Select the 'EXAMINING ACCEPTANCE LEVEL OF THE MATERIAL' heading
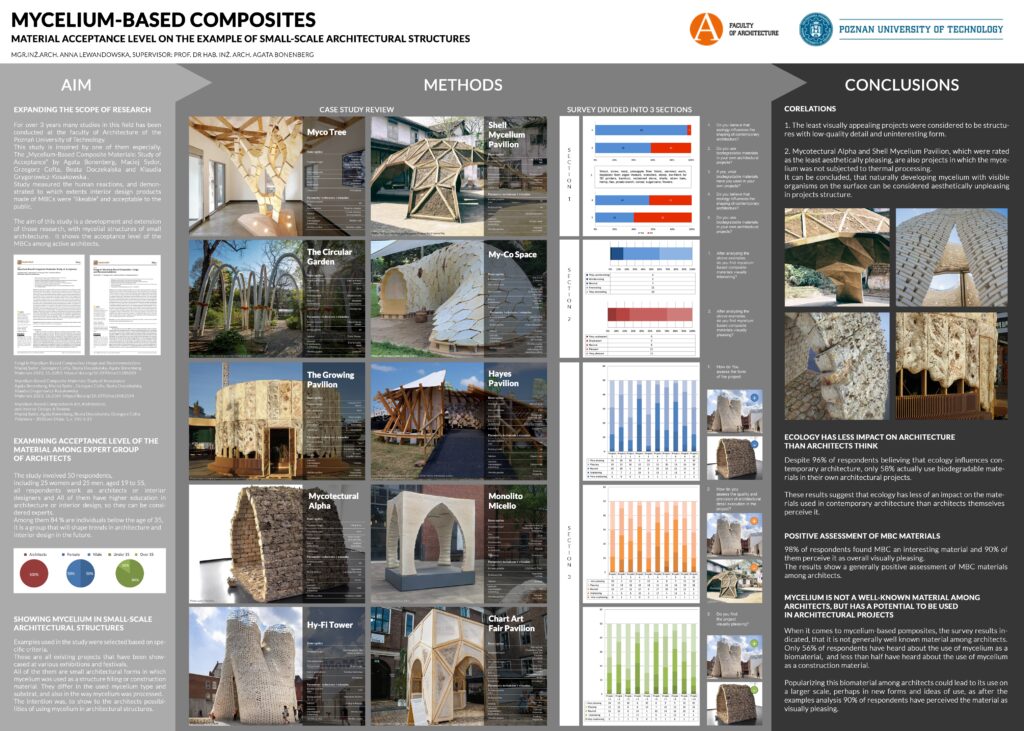Image resolution: width=1024 pixels, height=731 pixels. click(86, 449)
